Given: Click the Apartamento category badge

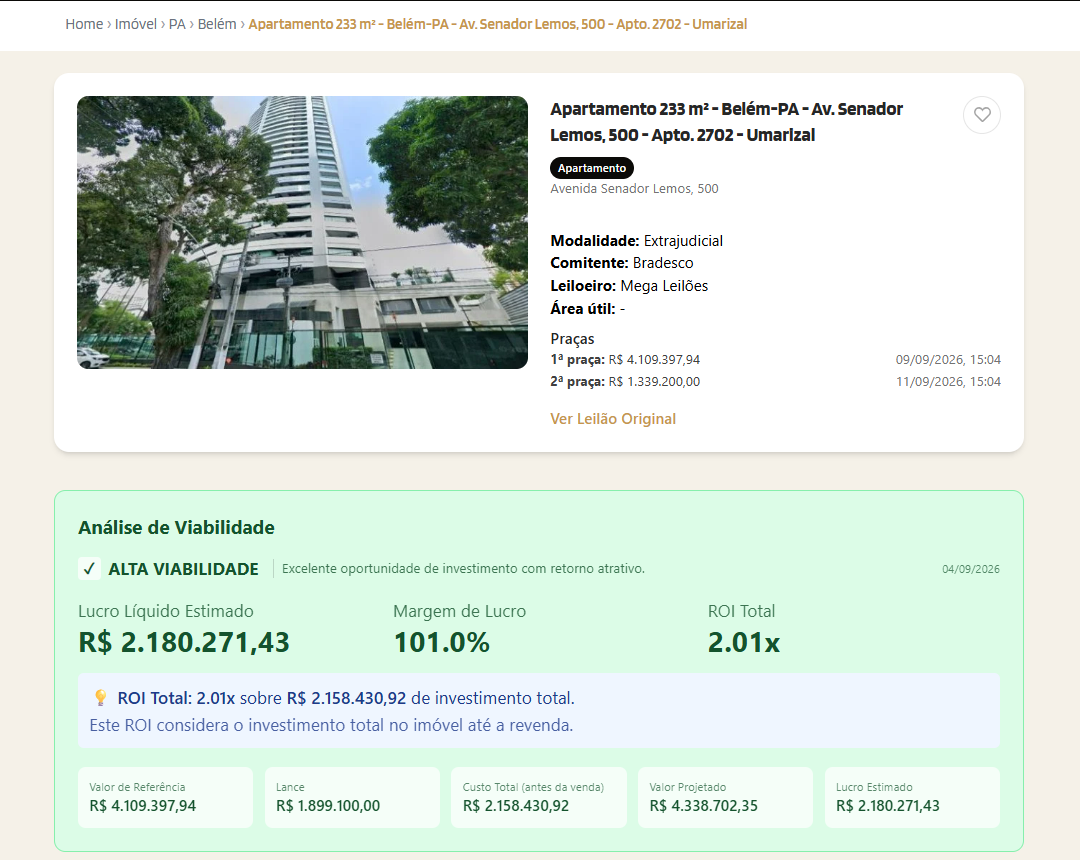Looking at the screenshot, I should (x=592, y=168).
